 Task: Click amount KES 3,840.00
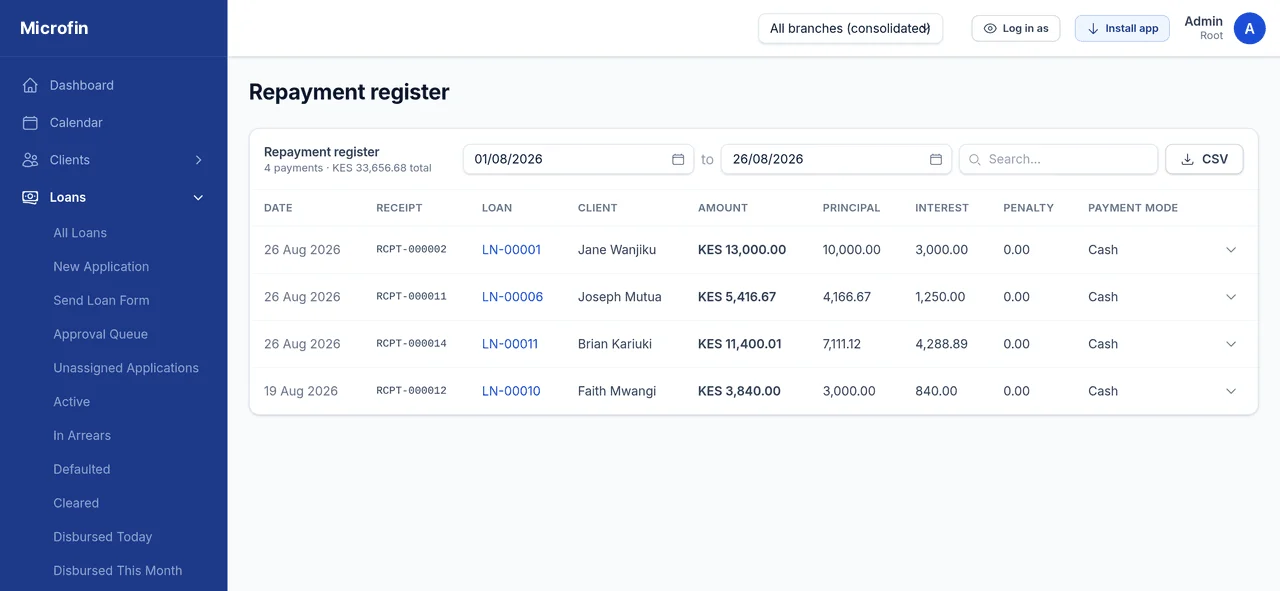(x=739, y=391)
